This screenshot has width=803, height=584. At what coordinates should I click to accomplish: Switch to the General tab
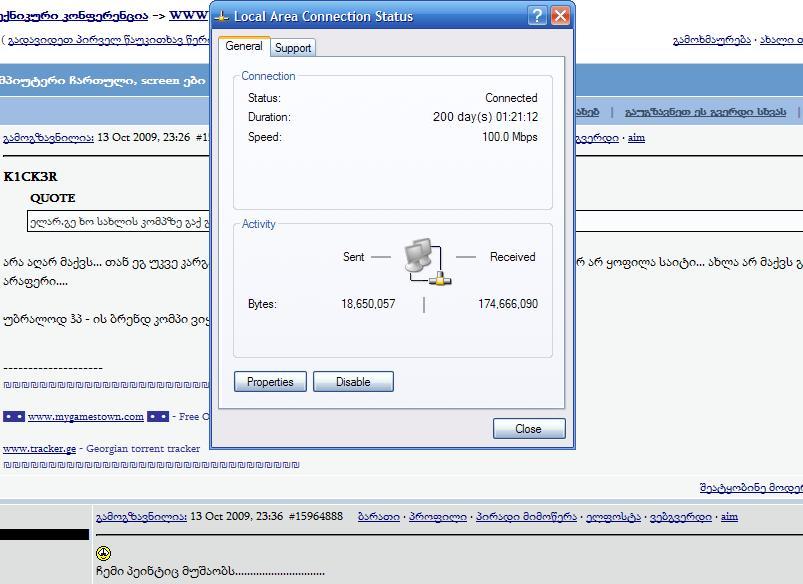[244, 46]
